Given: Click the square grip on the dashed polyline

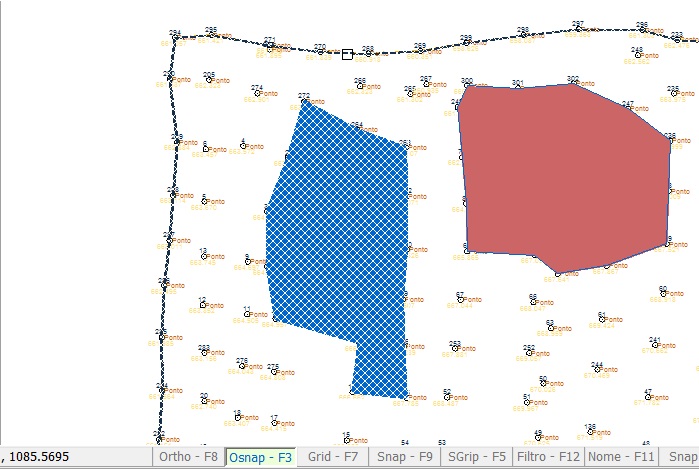Looking at the screenshot, I should tap(347, 54).
